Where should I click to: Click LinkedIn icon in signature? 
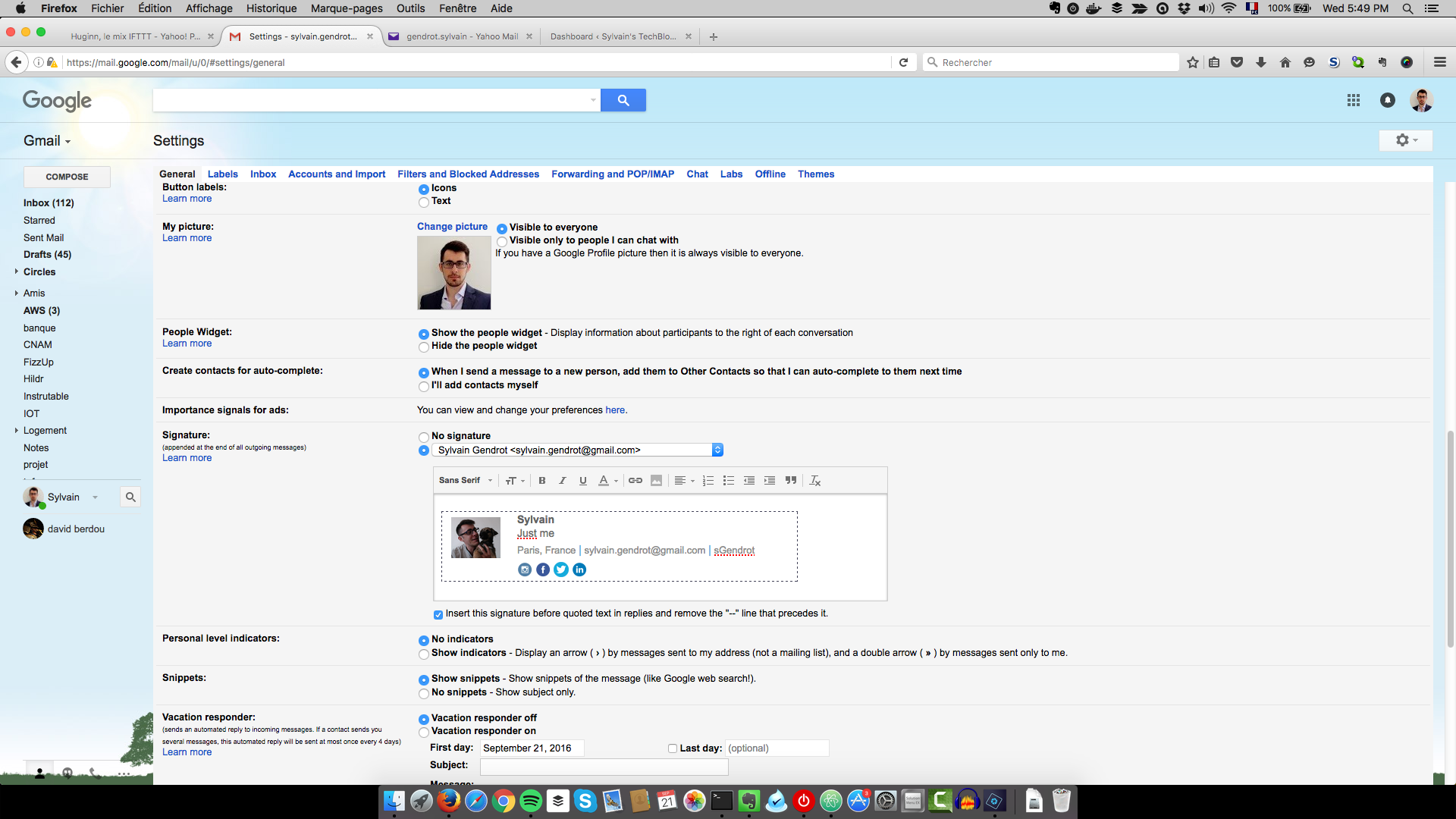(579, 570)
